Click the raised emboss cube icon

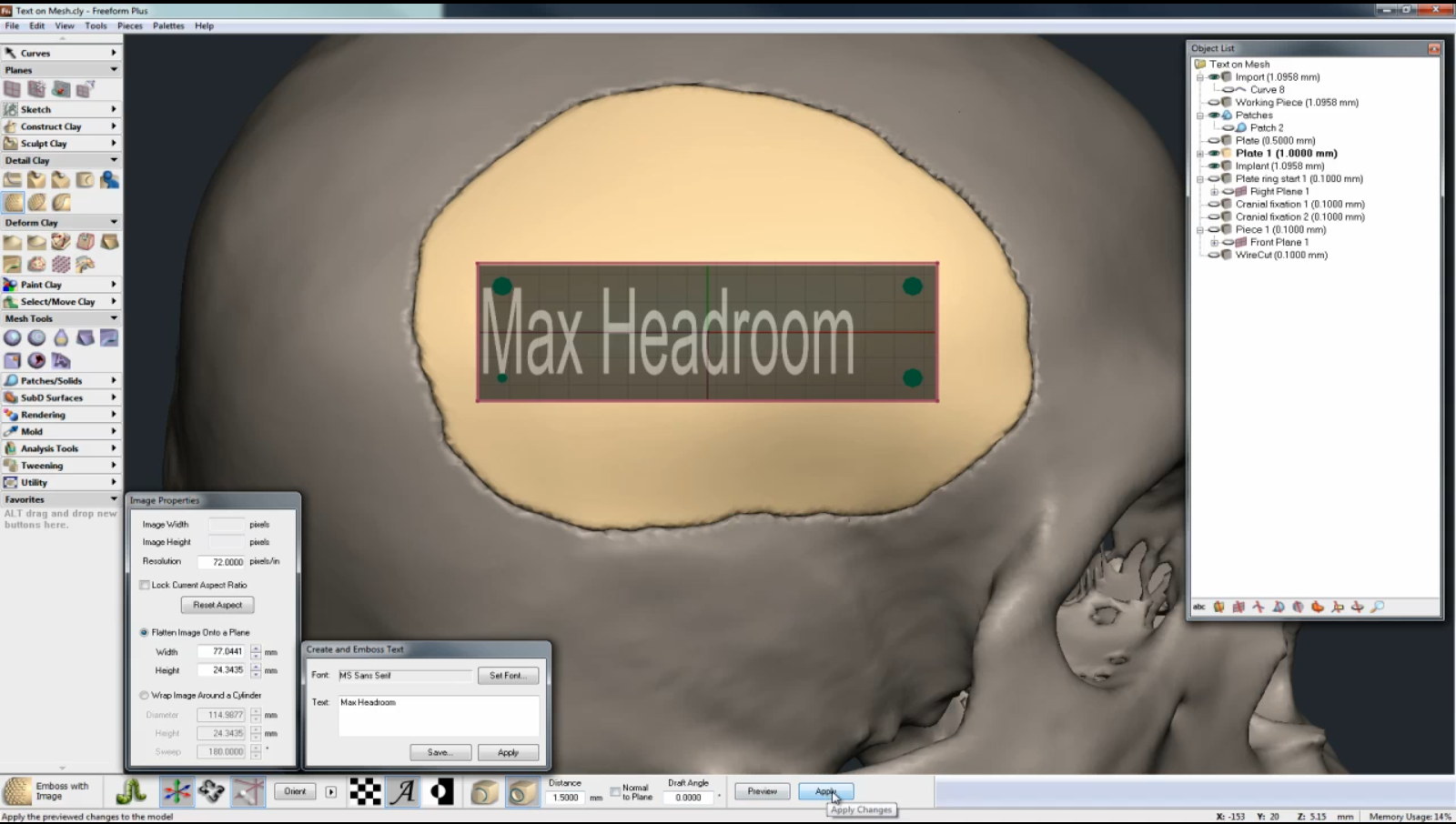point(484,792)
